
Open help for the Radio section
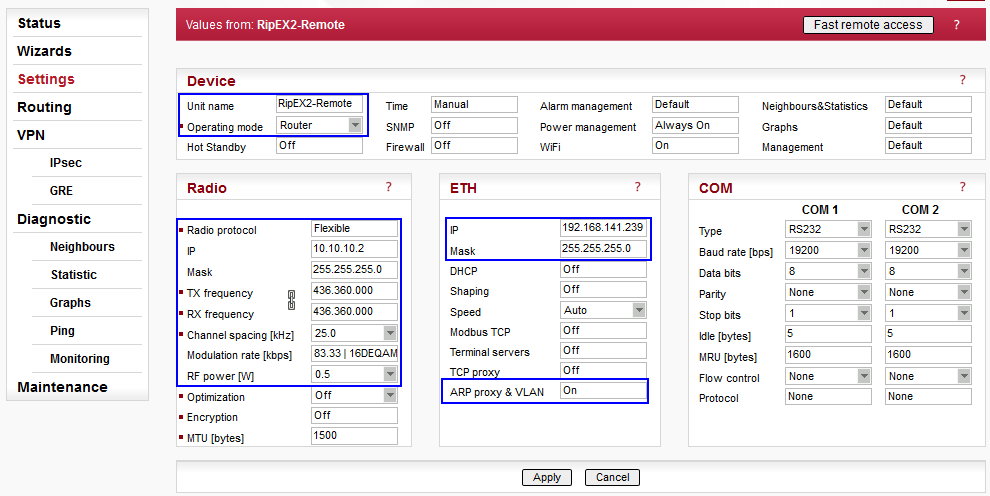(x=388, y=187)
